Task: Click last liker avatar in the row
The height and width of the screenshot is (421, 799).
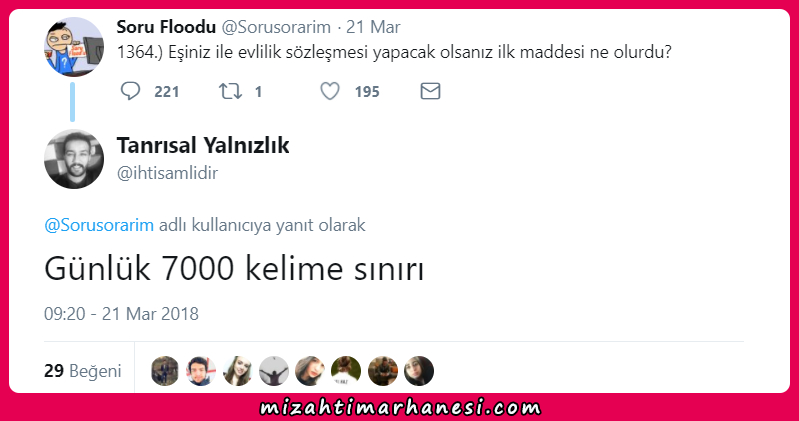Action: 419,371
